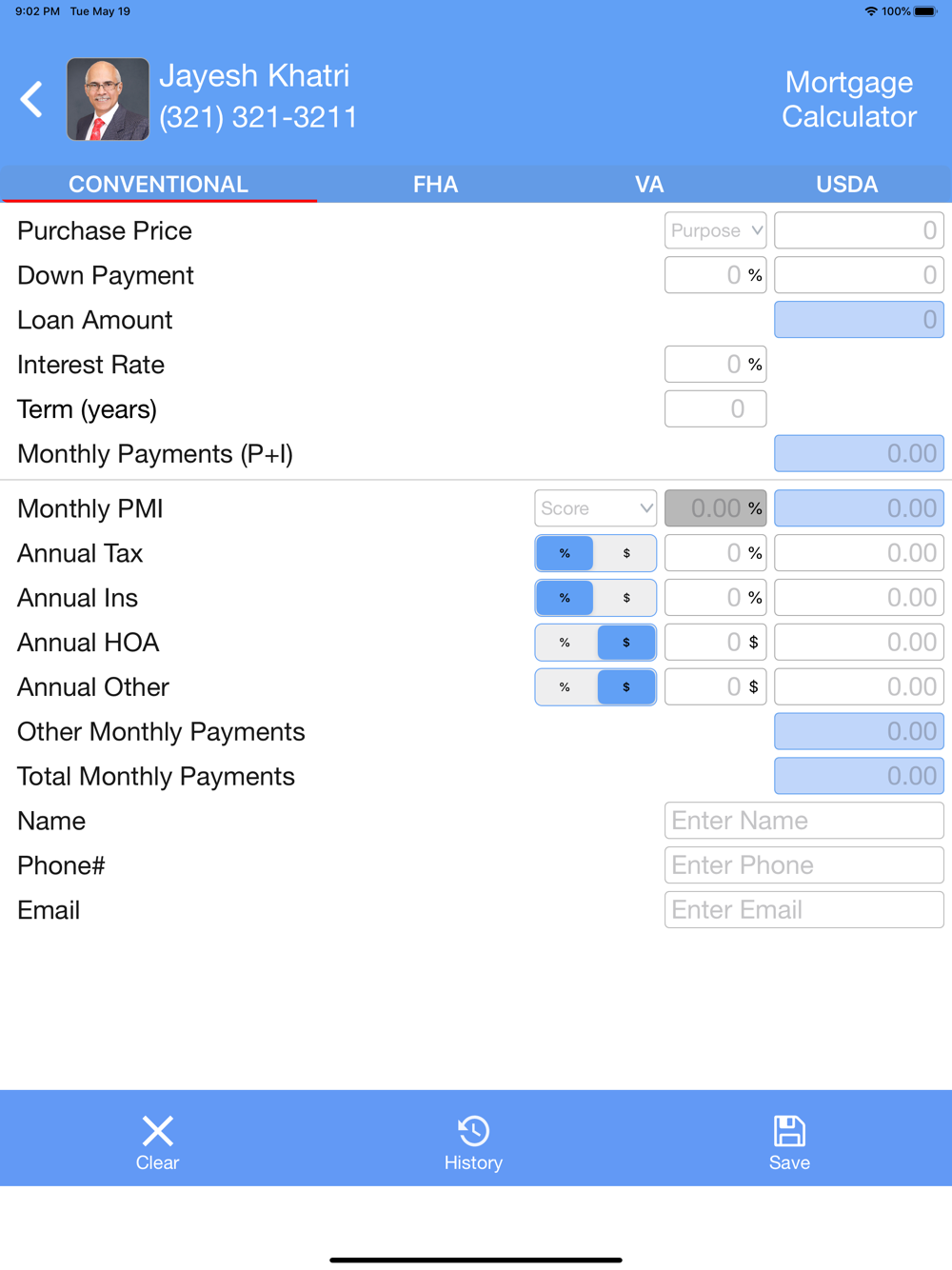Viewport: 952px width, 1270px height.
Task: Select the Enter Email input field
Action: click(804, 910)
